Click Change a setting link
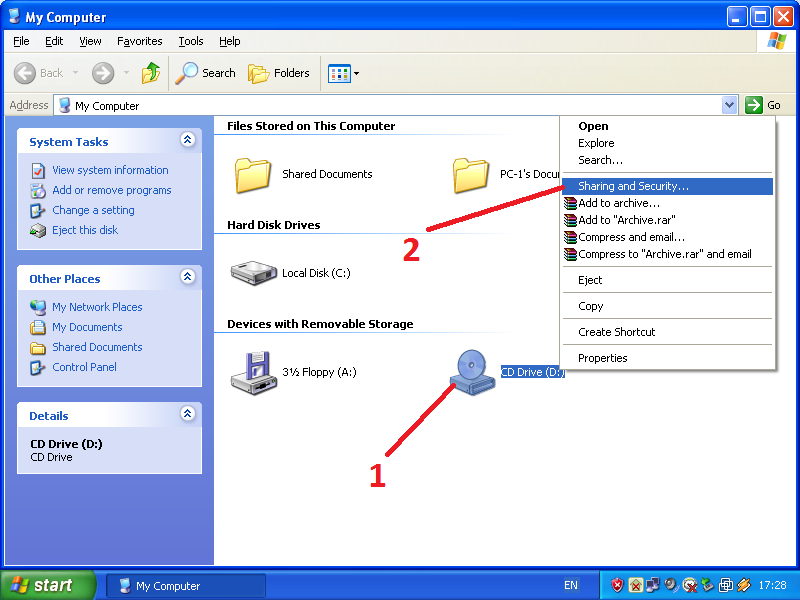Screen dimensions: 800x600 click(93, 210)
